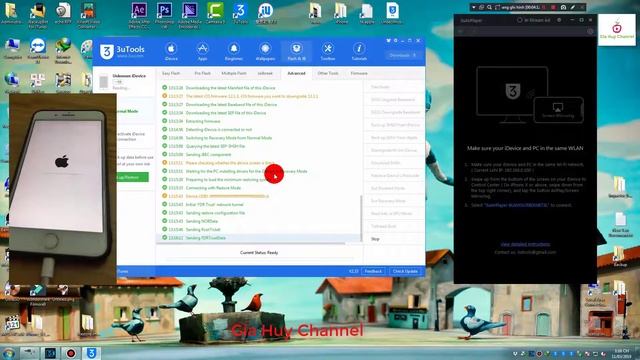This screenshot has height=360, width=640.
Task: Open 3uTools from the taskbar
Action: tap(91, 353)
